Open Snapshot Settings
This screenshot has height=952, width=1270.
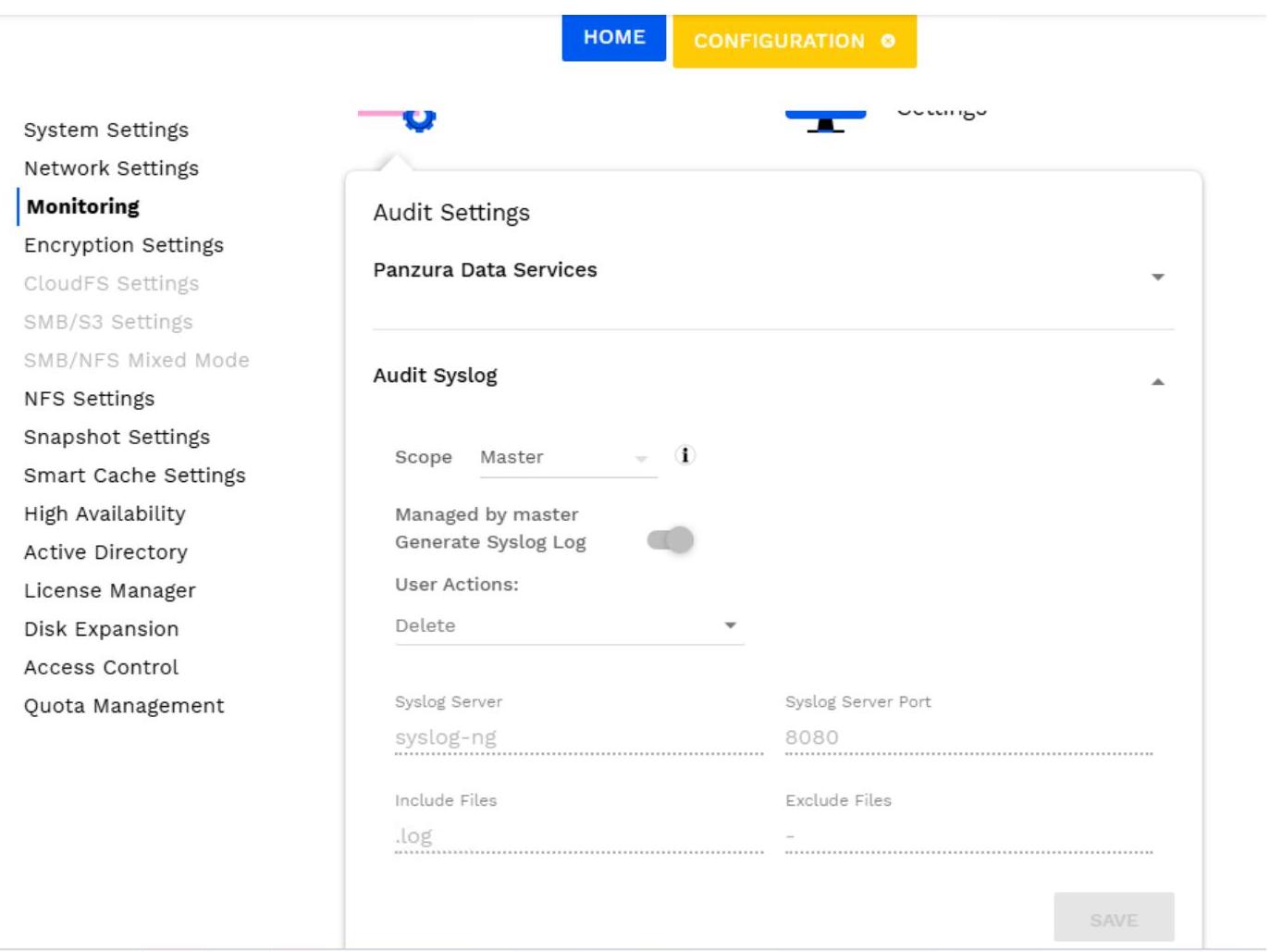pos(117,437)
